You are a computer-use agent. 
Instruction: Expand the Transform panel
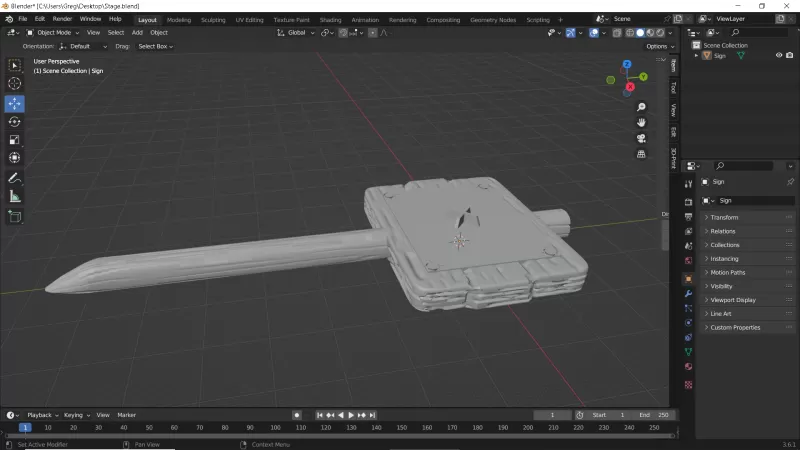click(x=724, y=217)
